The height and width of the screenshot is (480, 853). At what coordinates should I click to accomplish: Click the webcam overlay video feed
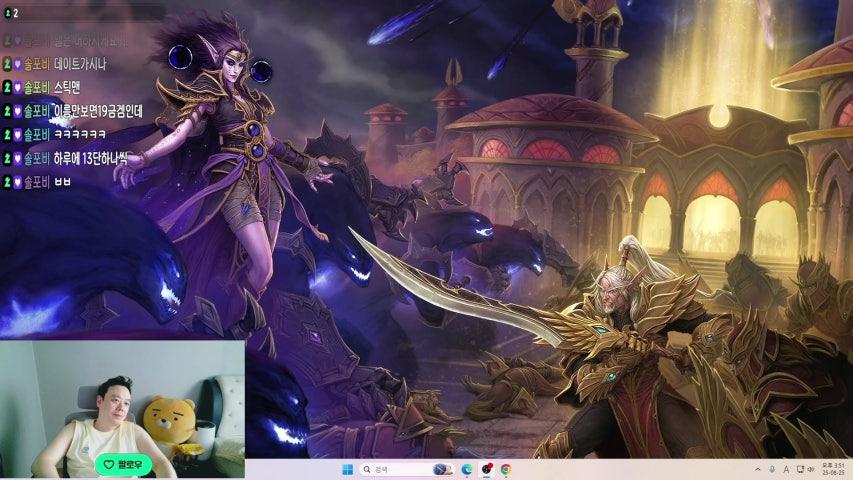click(122, 409)
